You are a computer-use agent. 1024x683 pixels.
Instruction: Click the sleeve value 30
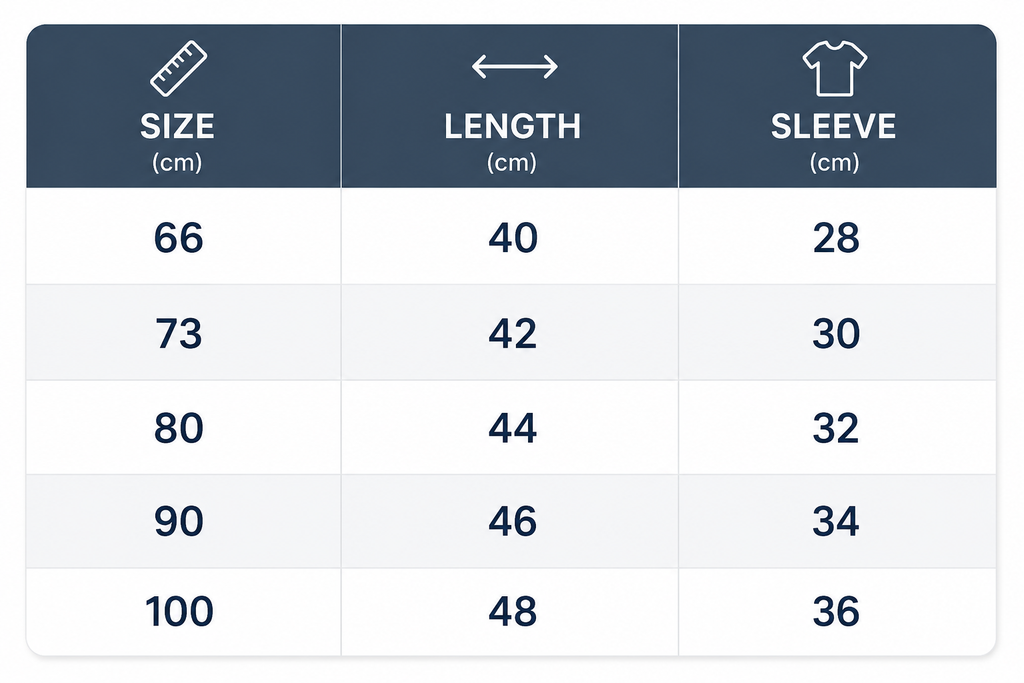point(836,334)
